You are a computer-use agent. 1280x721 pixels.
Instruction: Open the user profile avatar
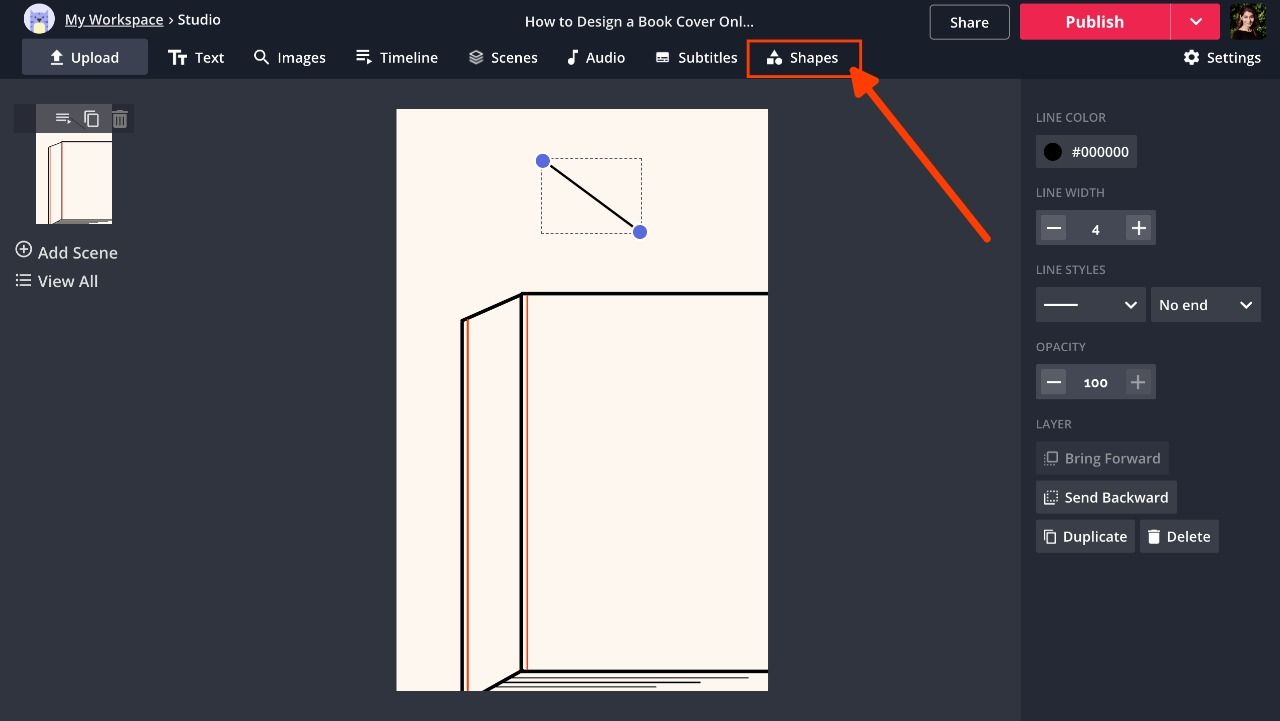tap(1247, 21)
